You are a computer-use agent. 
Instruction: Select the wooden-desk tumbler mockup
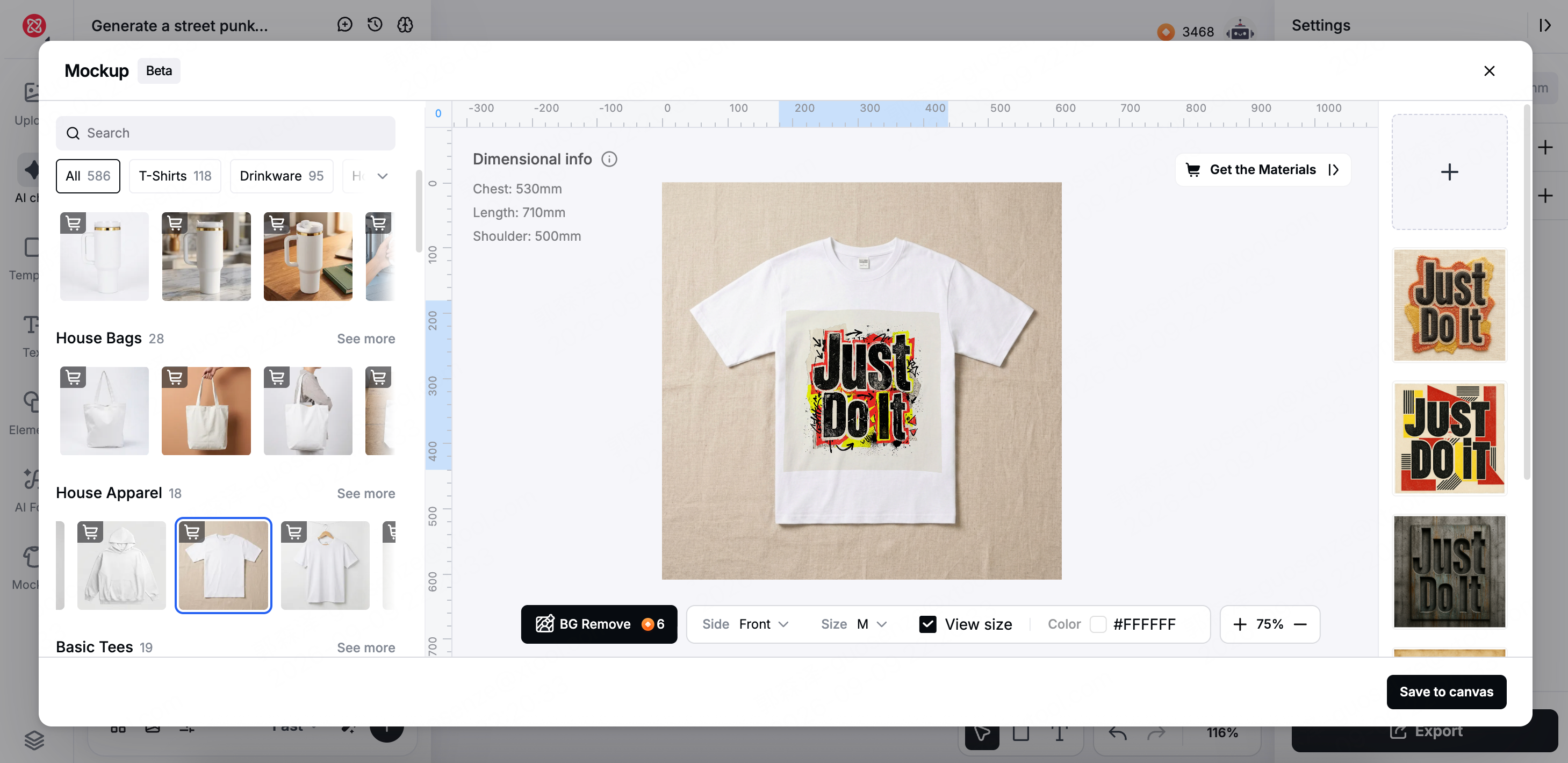click(307, 256)
